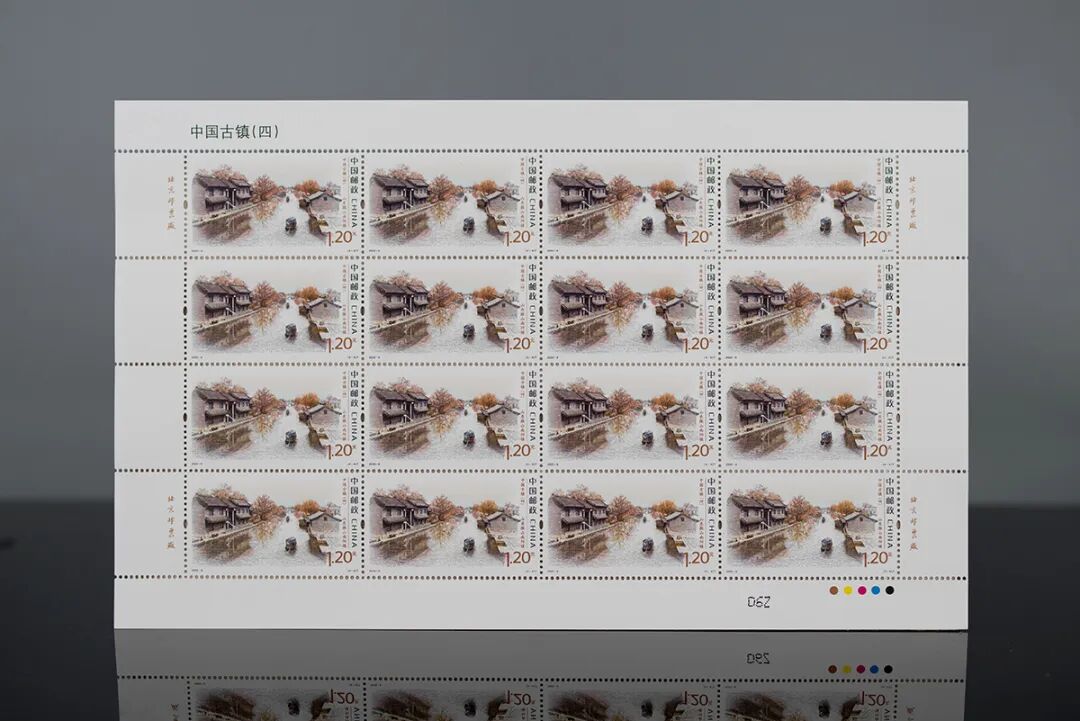Click the stamp in row one, column four
Viewport: 1080px width, 721px height.
[811, 203]
